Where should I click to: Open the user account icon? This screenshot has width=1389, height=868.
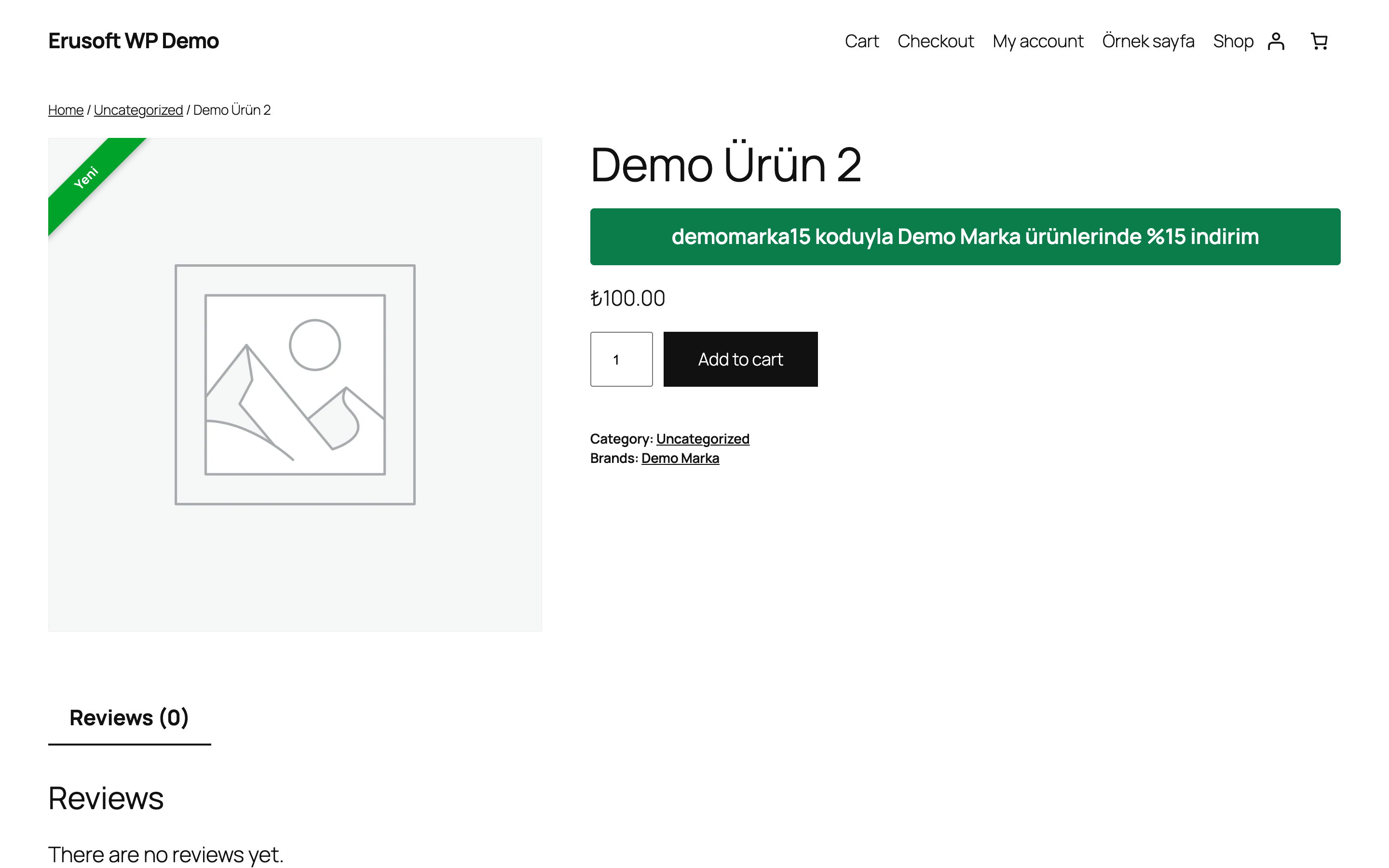click(x=1275, y=41)
